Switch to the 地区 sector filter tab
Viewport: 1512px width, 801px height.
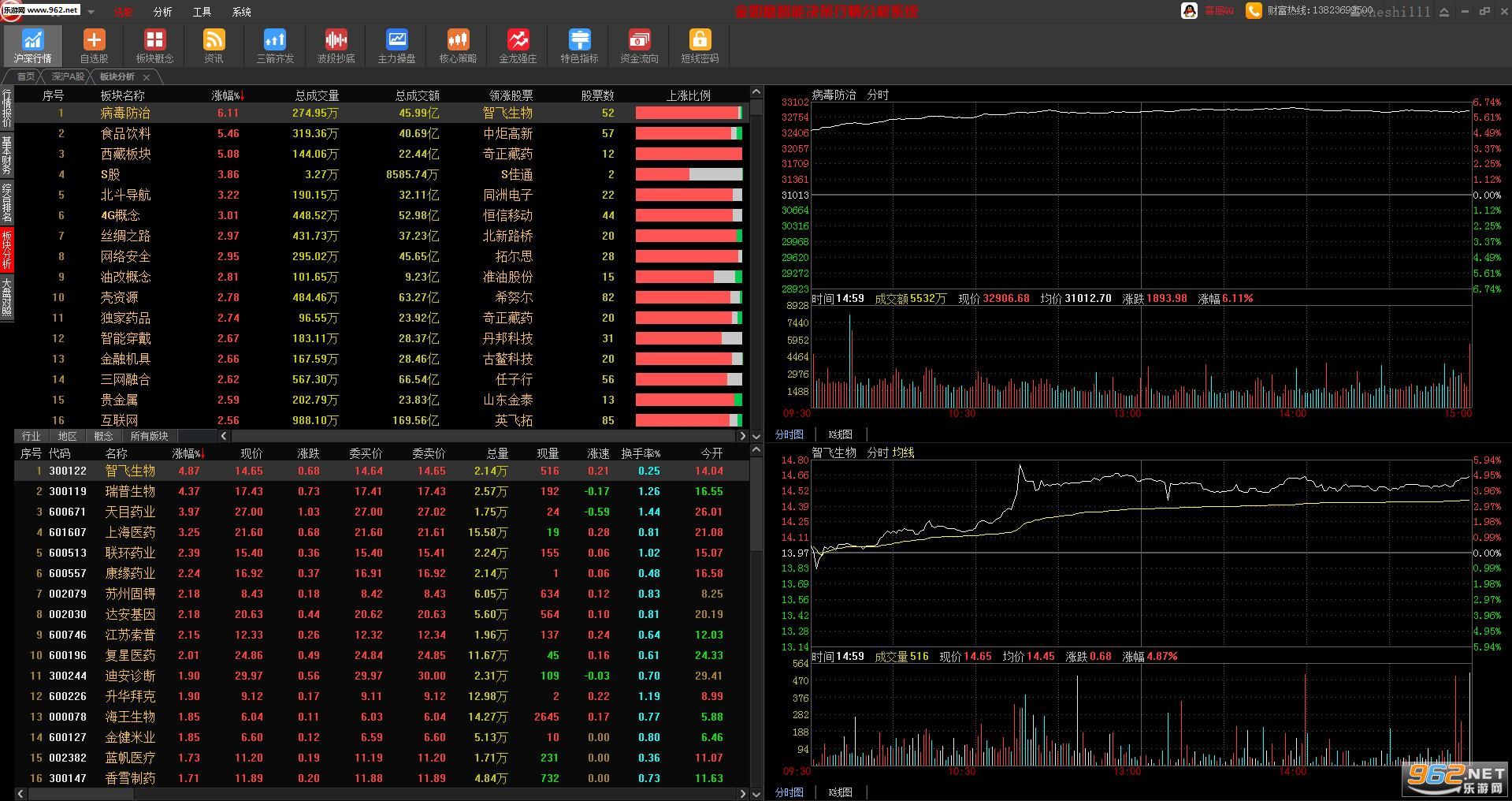pyautogui.click(x=68, y=436)
